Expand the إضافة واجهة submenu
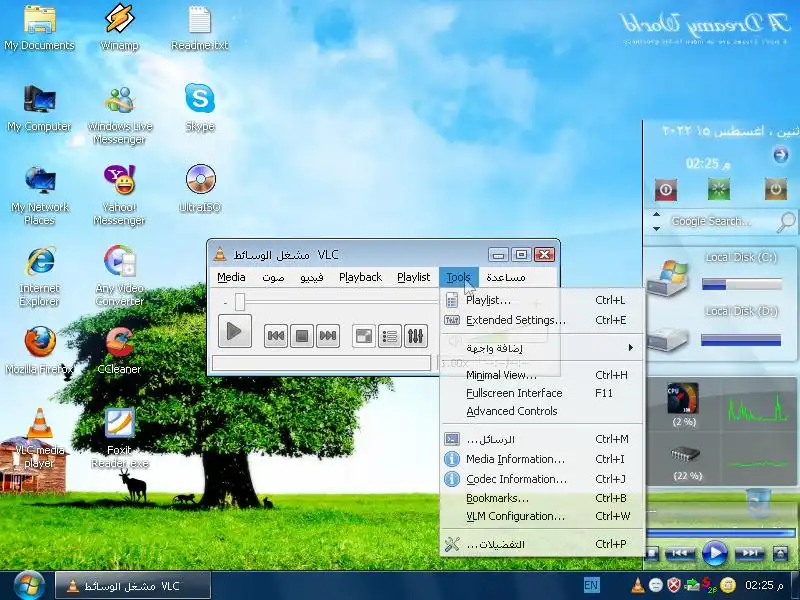 [542, 348]
